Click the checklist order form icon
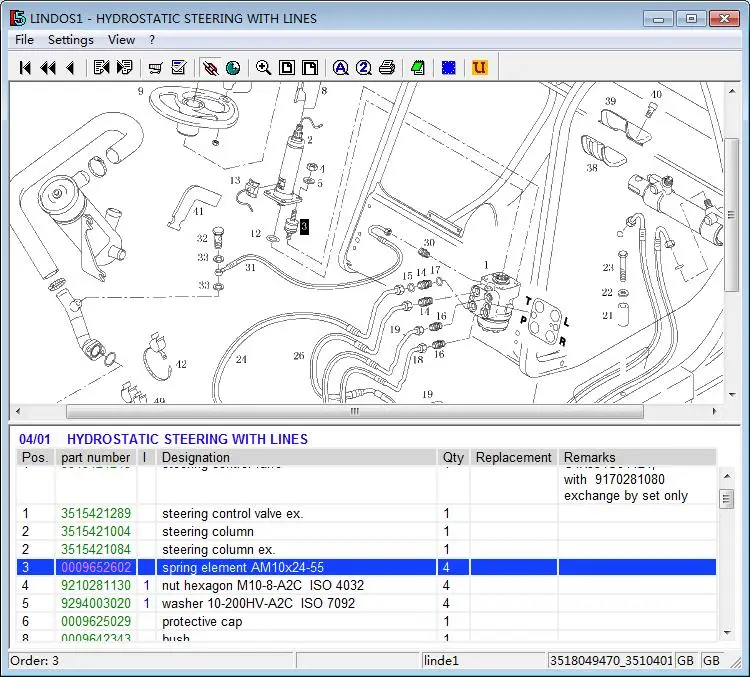750x677 pixels. (x=179, y=67)
